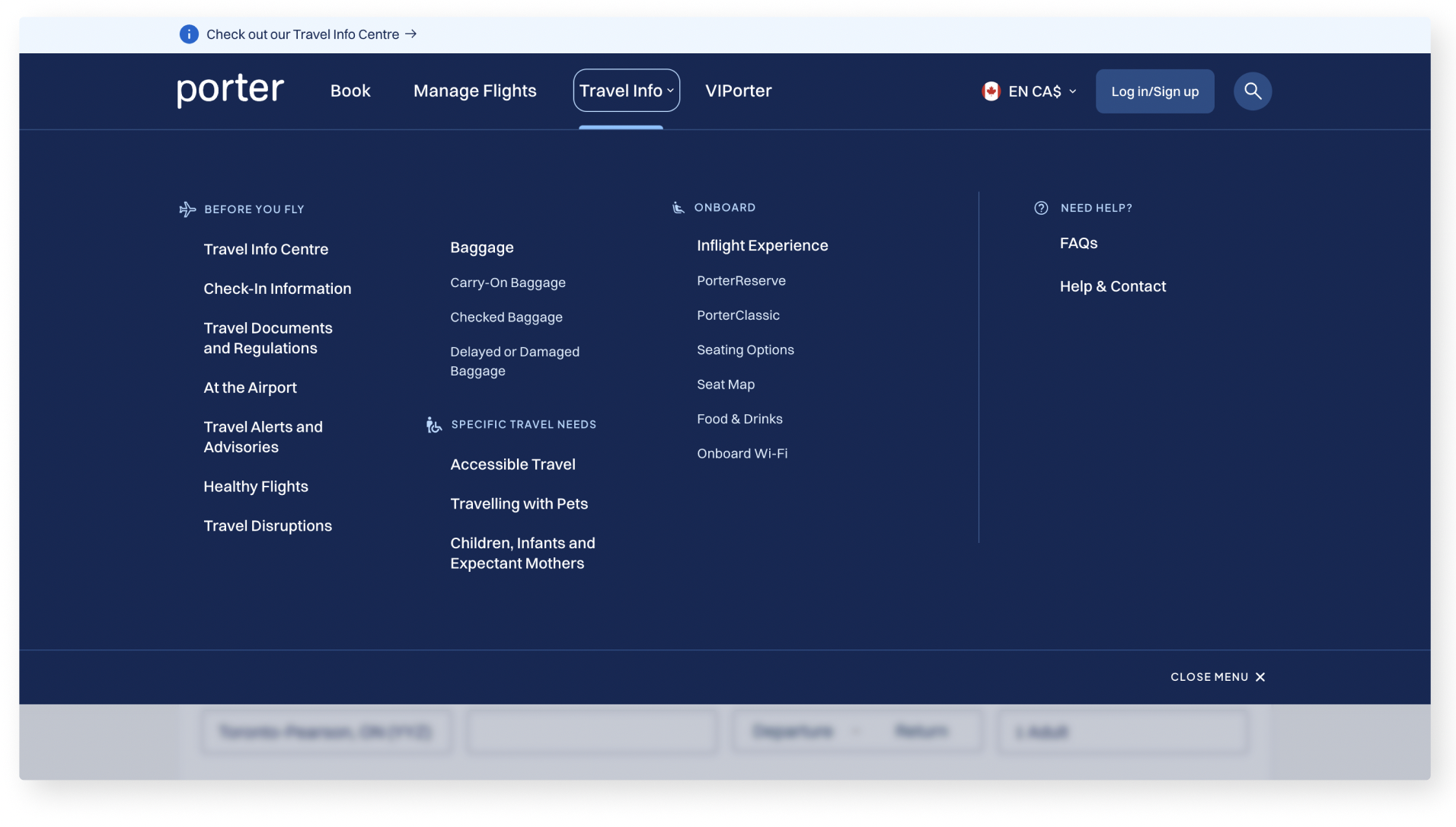Click the airplane icon beside Before You Fly
The height and width of the screenshot is (827, 1456).
click(187, 209)
